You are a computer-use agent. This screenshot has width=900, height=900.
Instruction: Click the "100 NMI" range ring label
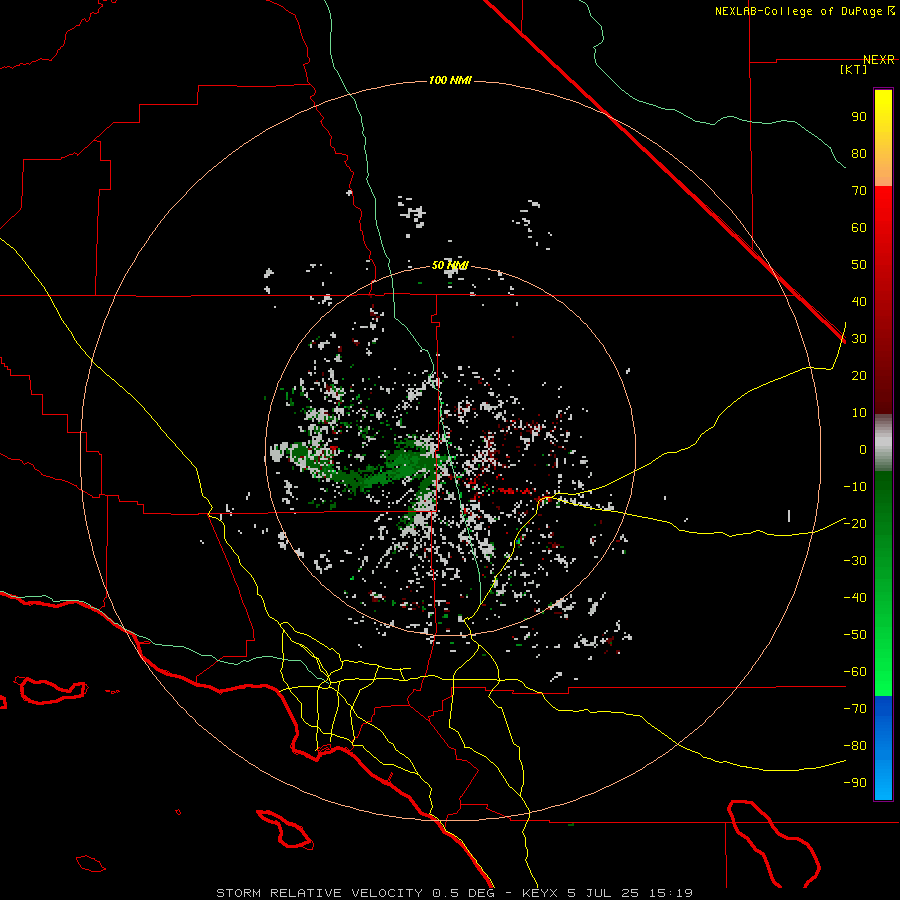[x=450, y=80]
